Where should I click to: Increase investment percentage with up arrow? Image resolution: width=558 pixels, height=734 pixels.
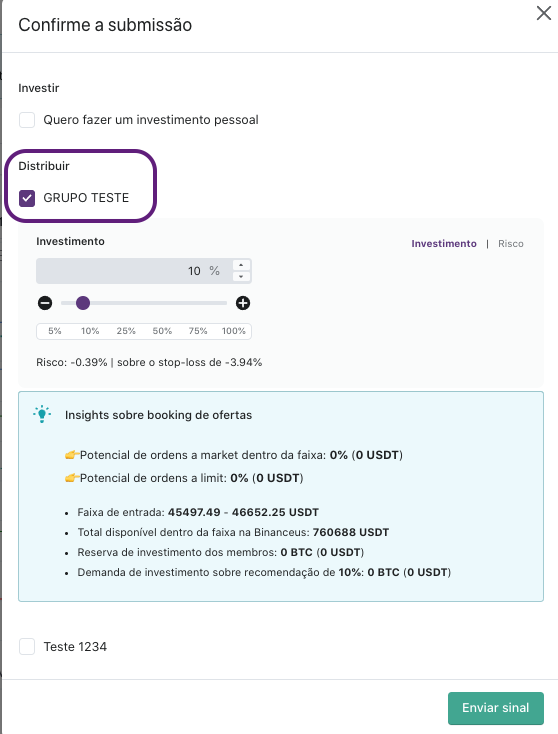coord(241,265)
